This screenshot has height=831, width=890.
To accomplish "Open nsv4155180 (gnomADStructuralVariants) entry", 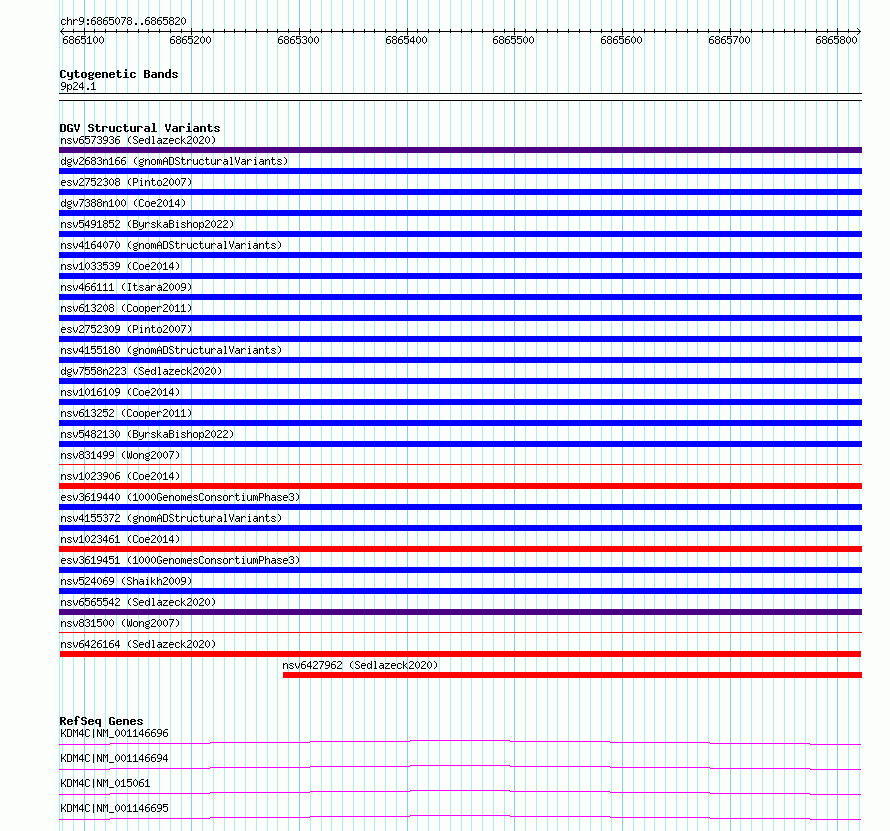I will 171,350.
